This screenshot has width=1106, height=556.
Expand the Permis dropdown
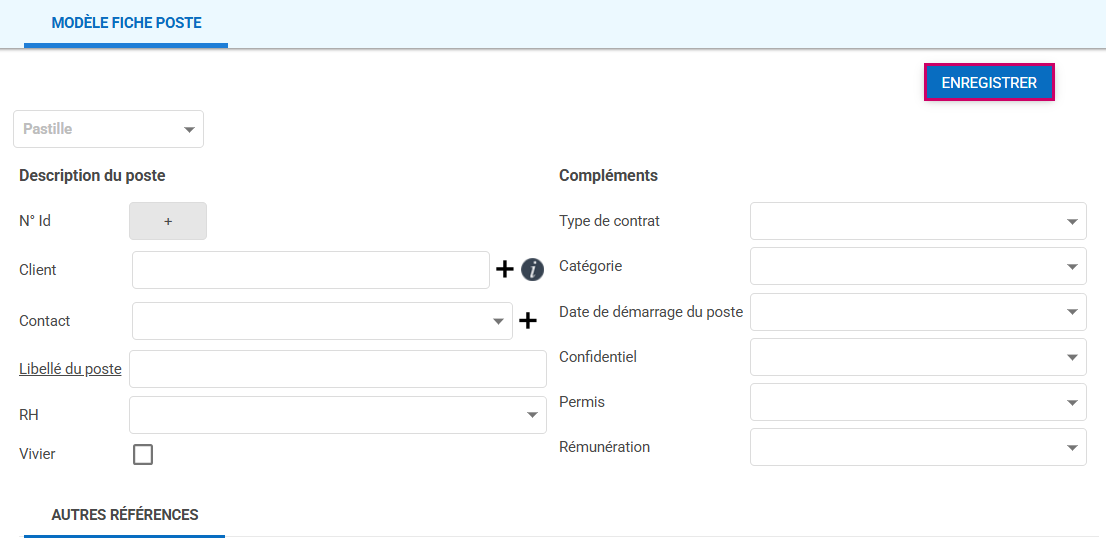[x=917, y=402]
